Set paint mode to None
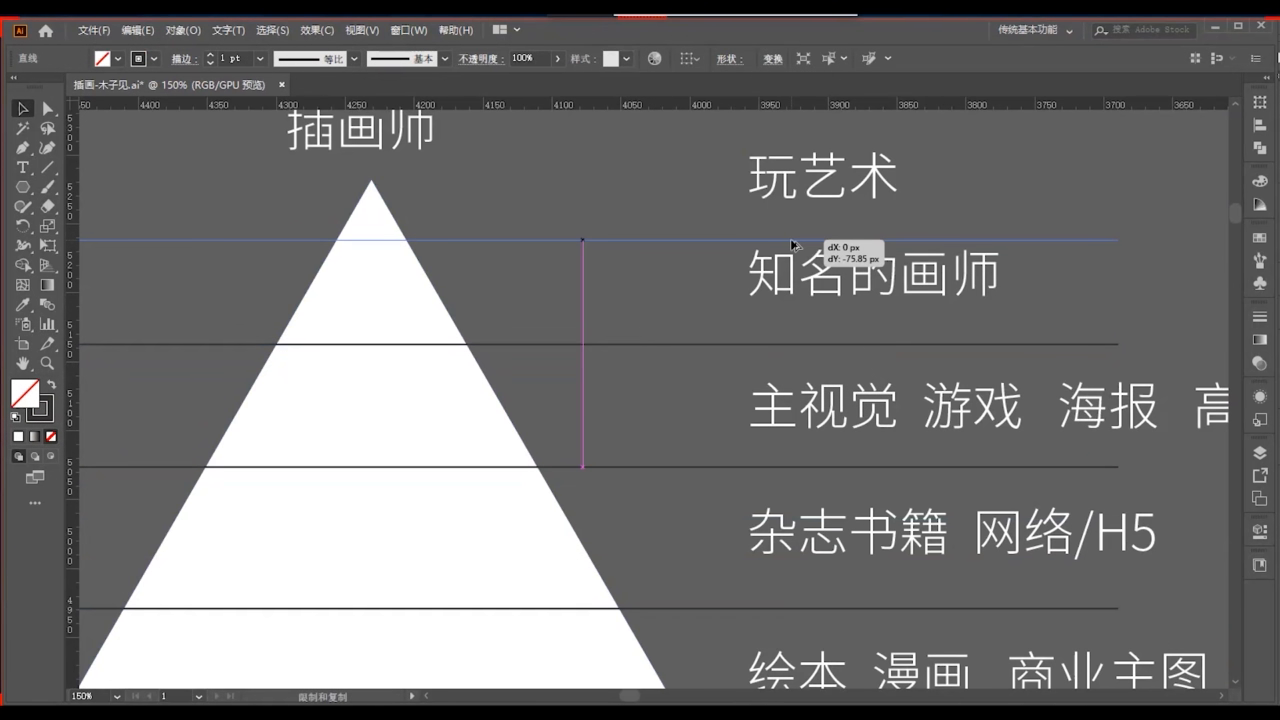This screenshot has height=720, width=1280. click(51, 436)
